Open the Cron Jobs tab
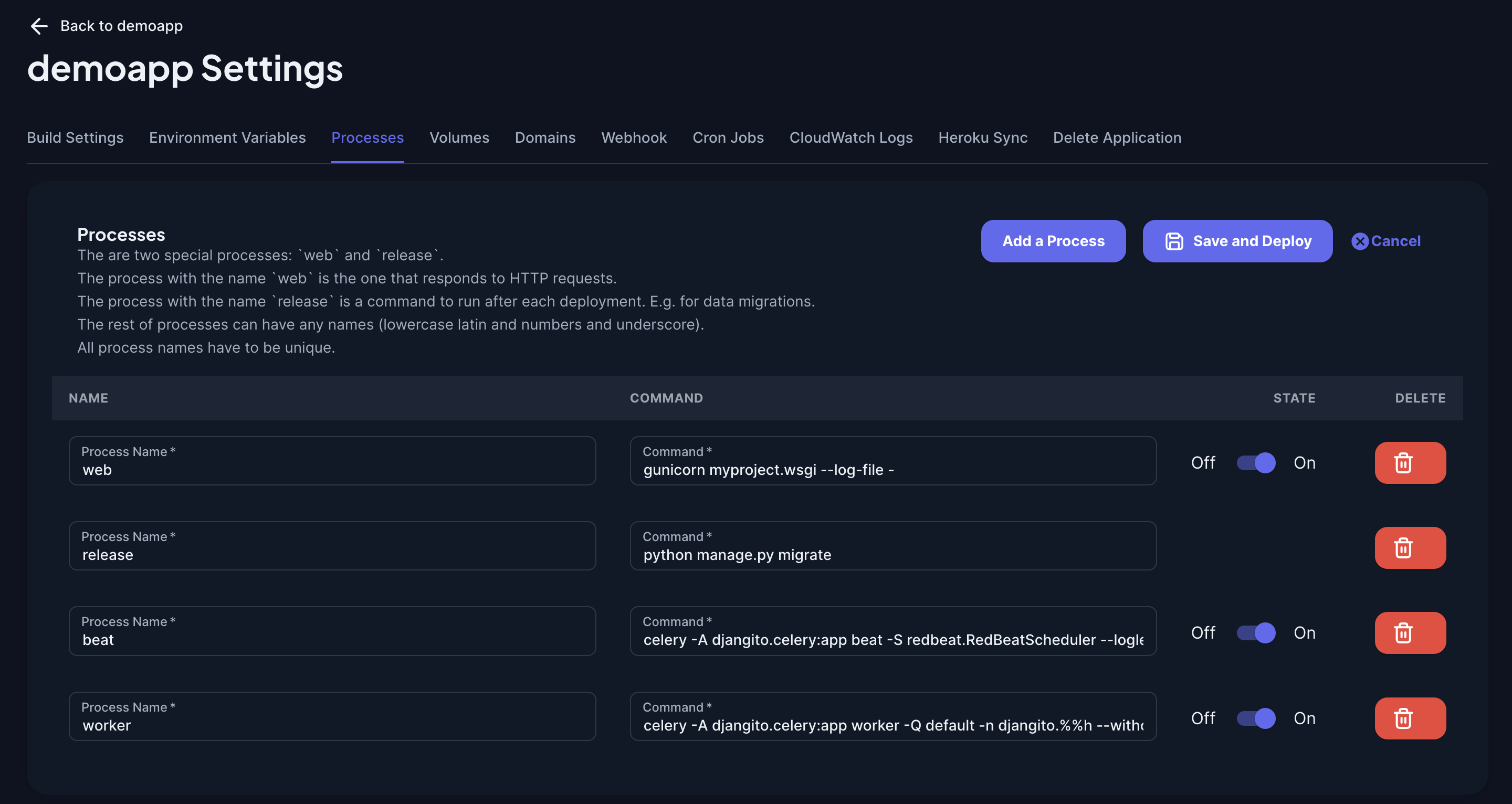The image size is (1512, 804). 728,137
